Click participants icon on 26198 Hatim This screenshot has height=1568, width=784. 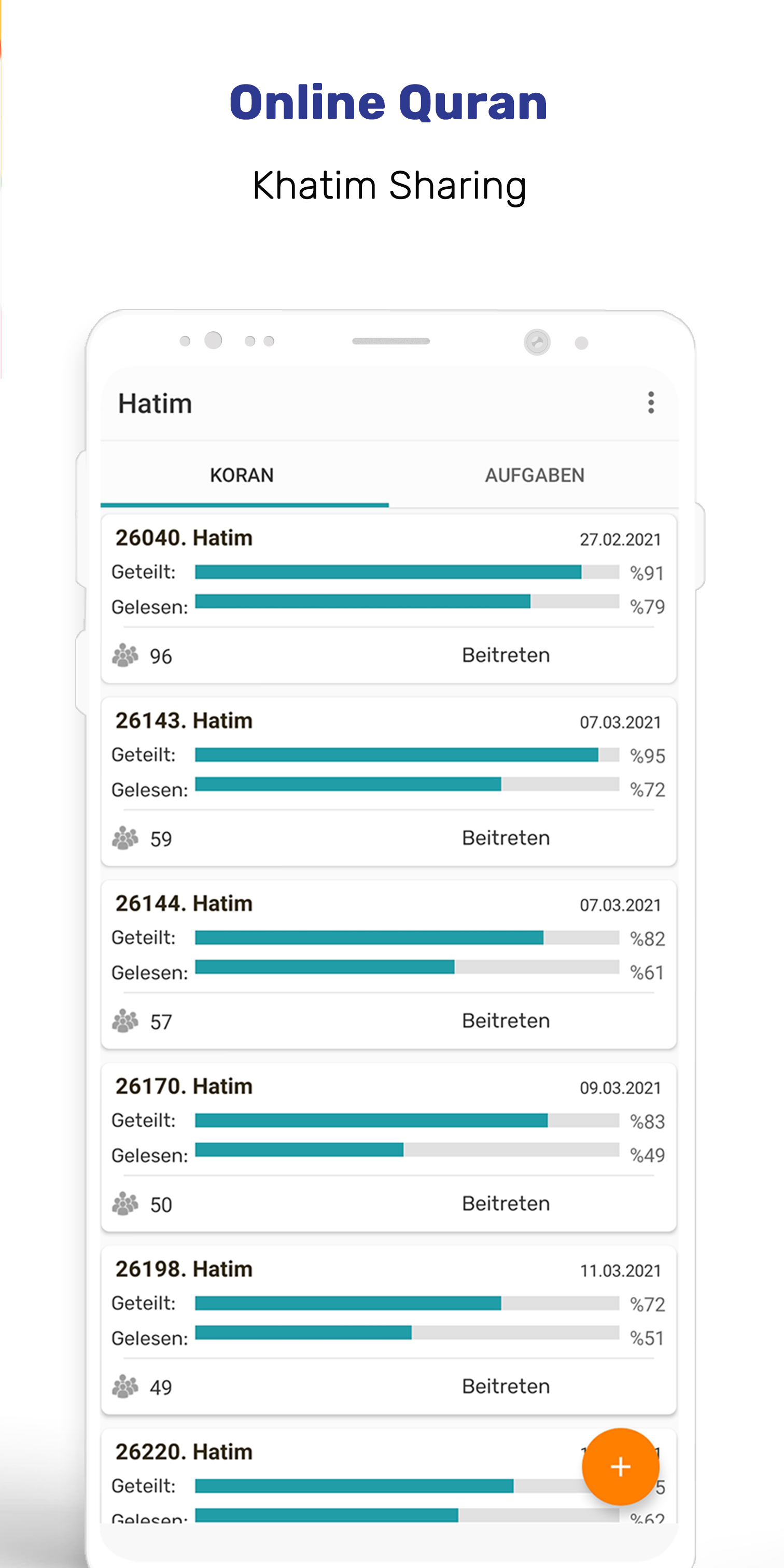125,1386
